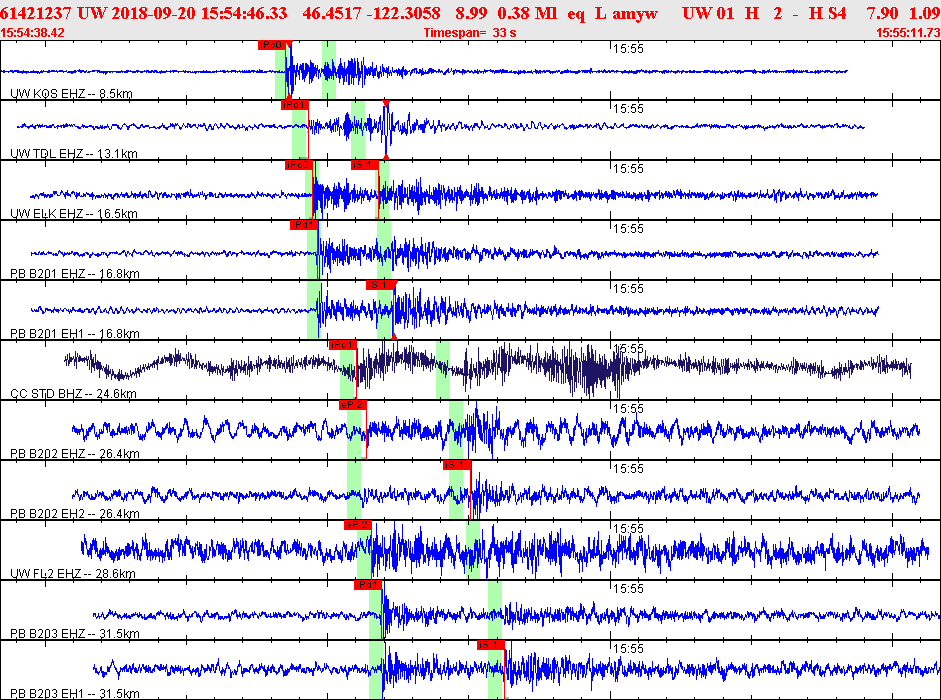The width and height of the screenshot is (941, 700).
Task: Click analyst name 'amyw' in header
Action: (635, 13)
